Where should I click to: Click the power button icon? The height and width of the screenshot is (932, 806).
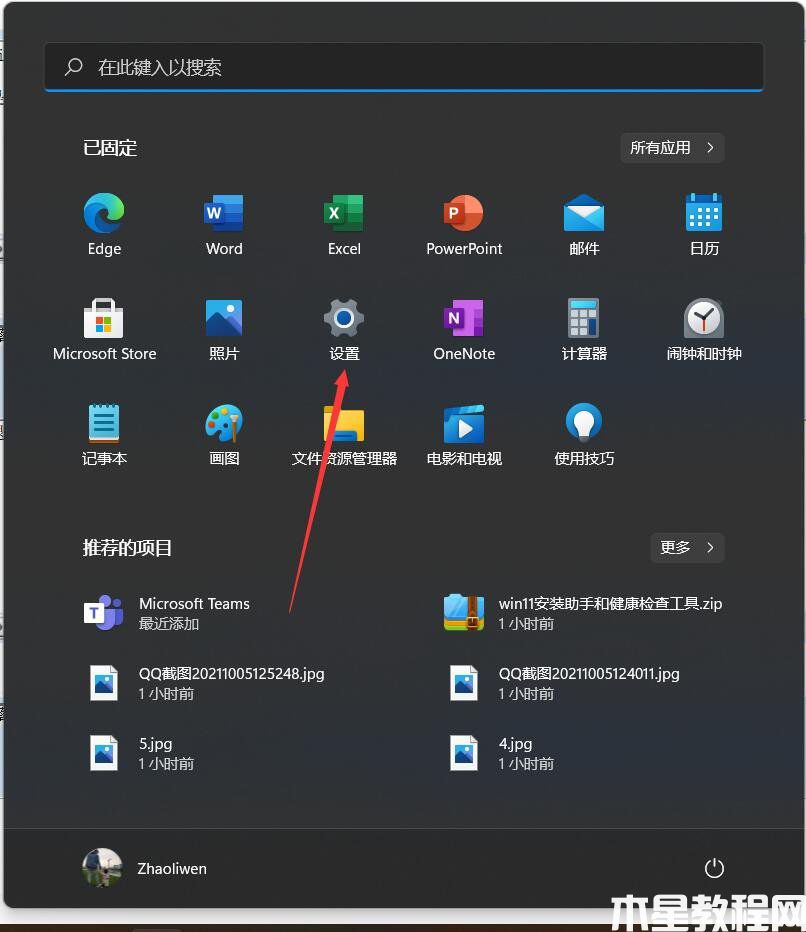[x=714, y=868]
